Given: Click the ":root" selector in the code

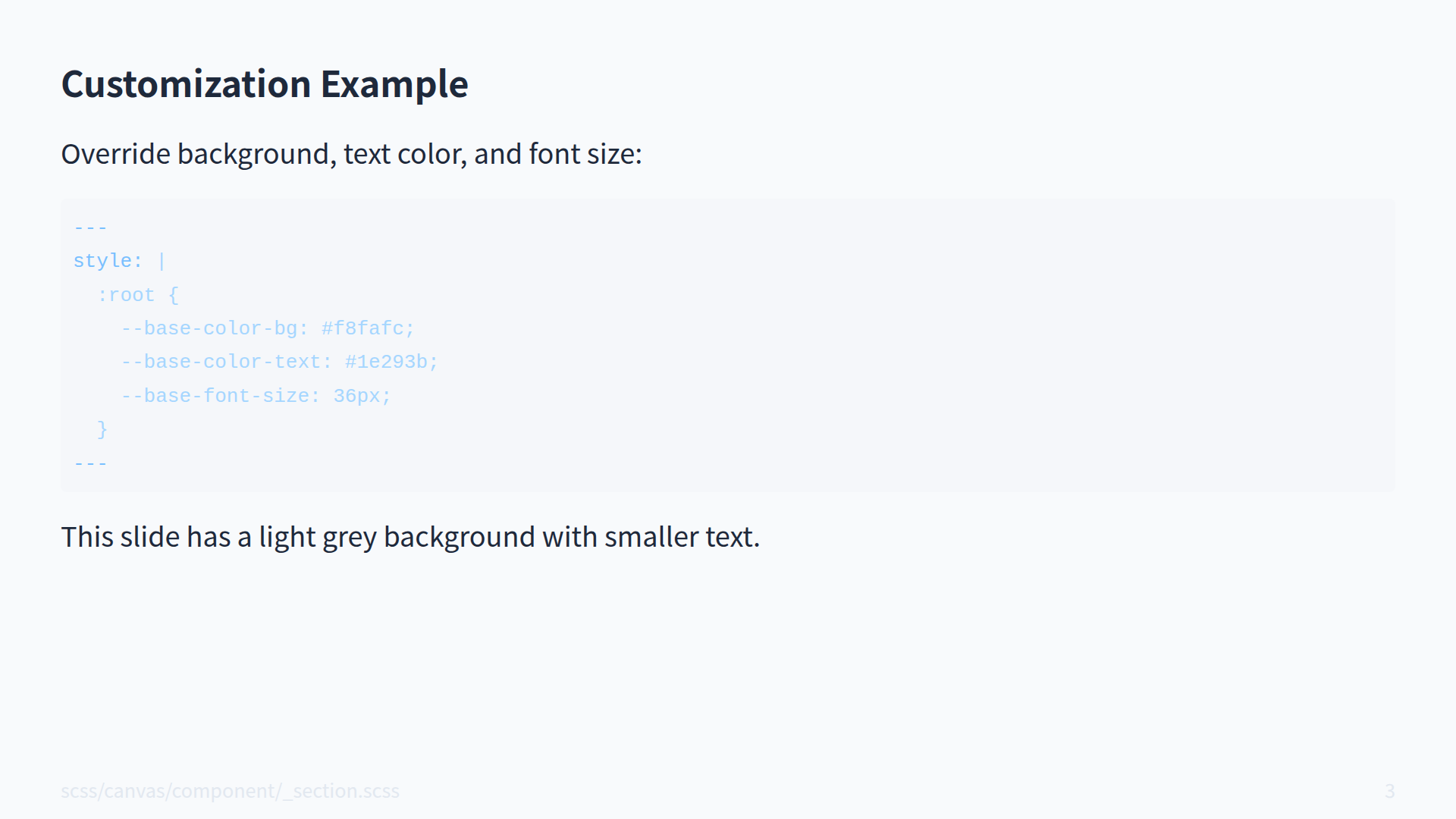Looking at the screenshot, I should coord(126,295).
